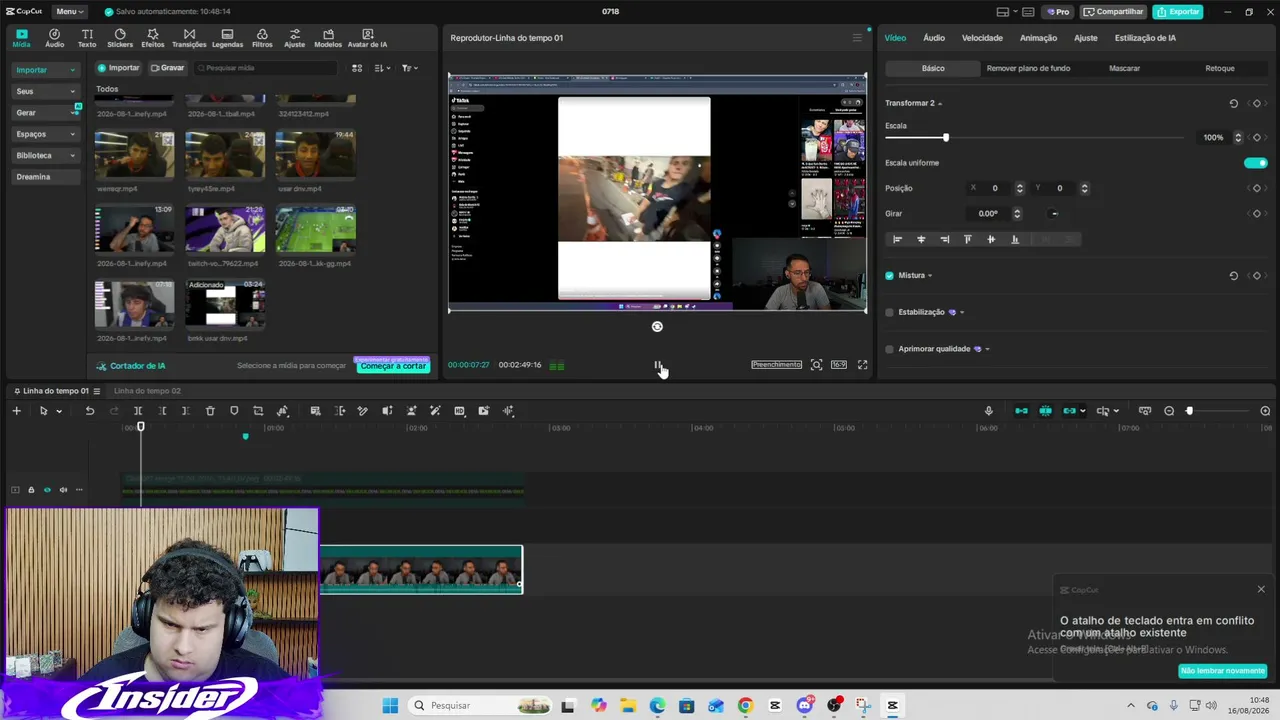The width and height of the screenshot is (1280, 720).
Task: Click the player panel hamburger menu icon
Action: pyautogui.click(x=857, y=38)
